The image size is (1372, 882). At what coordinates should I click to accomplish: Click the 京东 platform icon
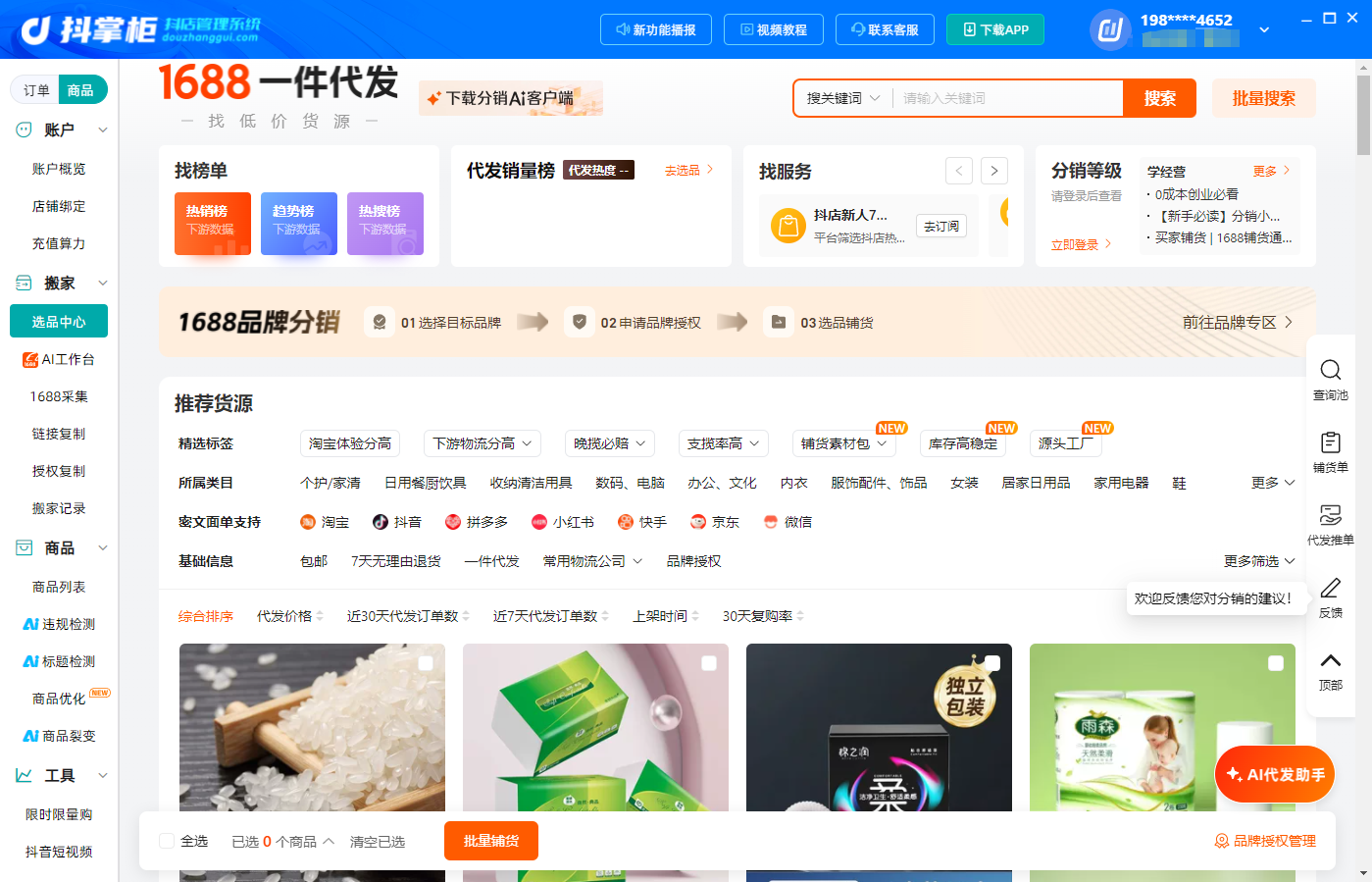coord(697,522)
